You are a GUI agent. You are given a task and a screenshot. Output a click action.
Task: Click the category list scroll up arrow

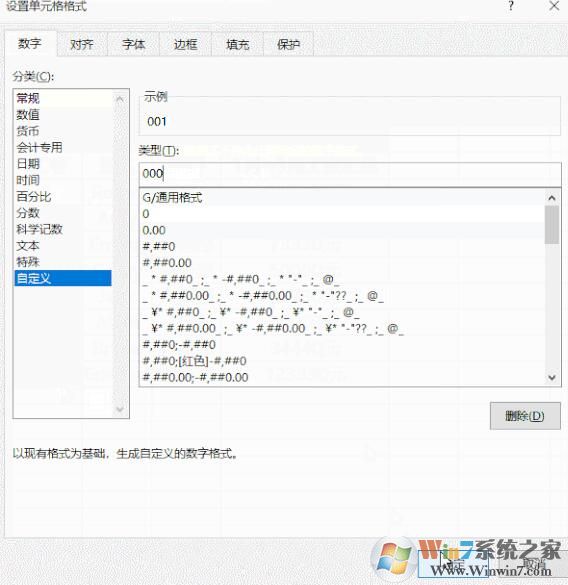tap(120, 99)
